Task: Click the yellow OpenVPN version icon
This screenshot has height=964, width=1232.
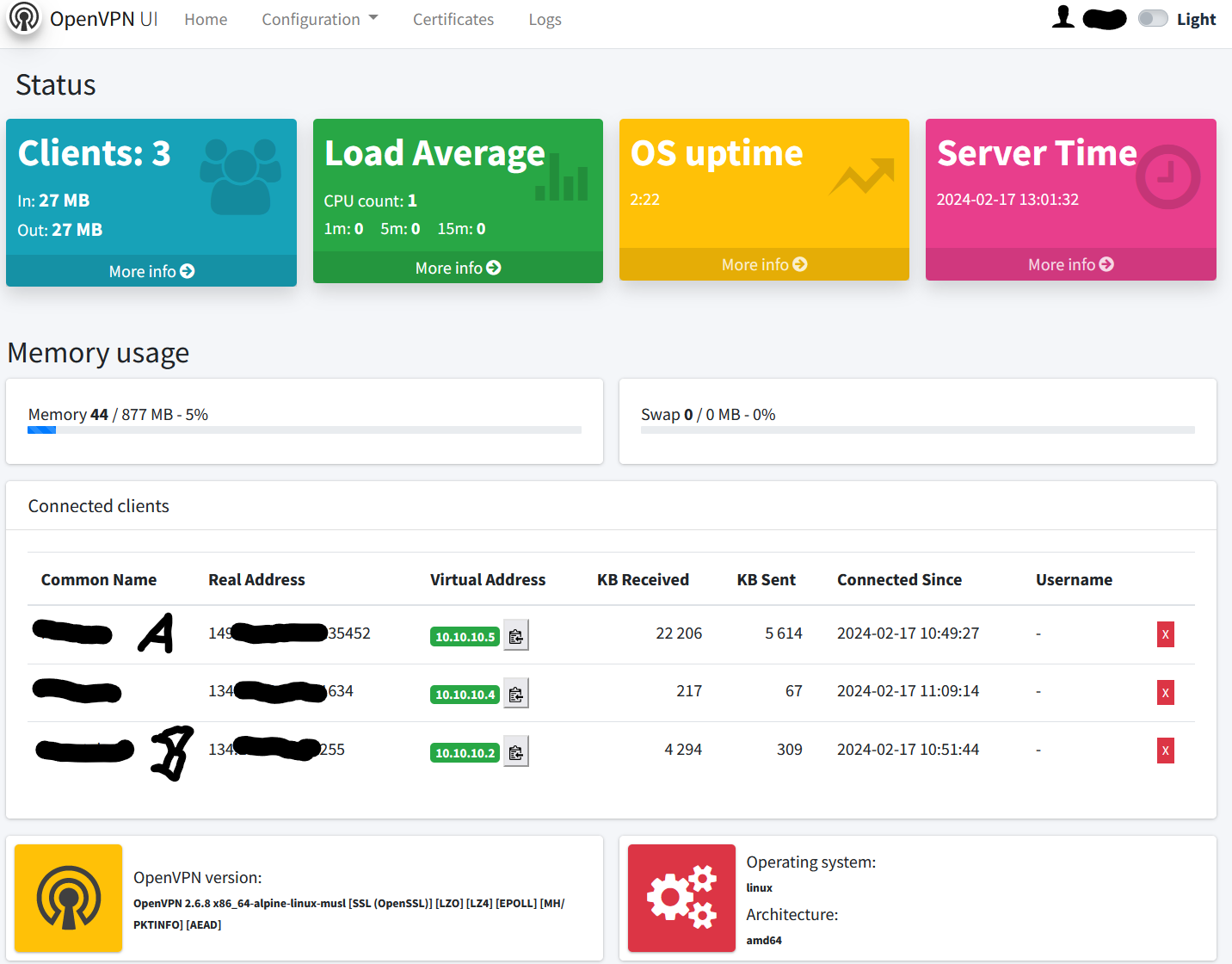Action: tap(69, 898)
